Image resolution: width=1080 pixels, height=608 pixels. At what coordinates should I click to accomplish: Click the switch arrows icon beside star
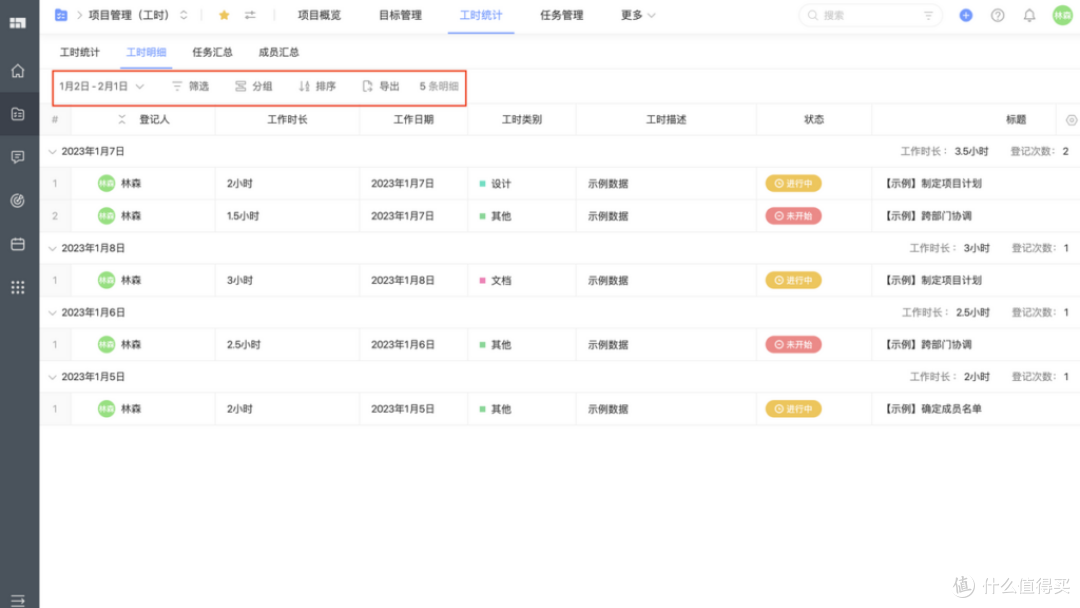(250, 15)
